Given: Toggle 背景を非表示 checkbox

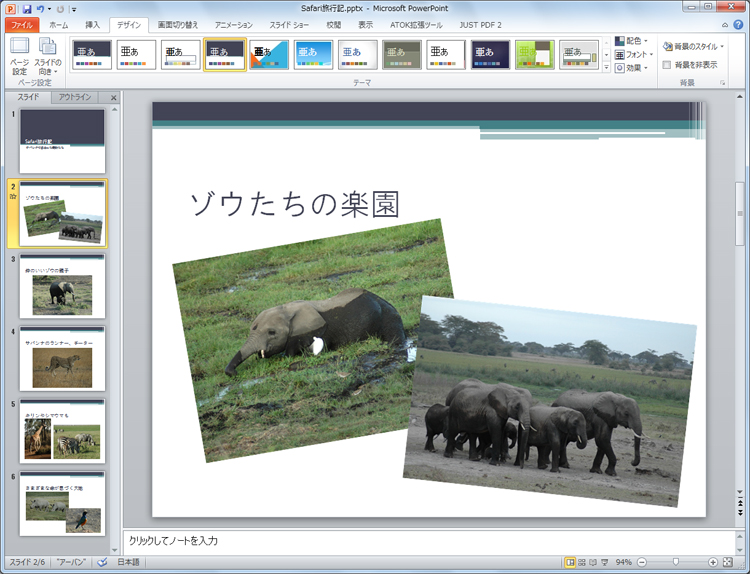Looking at the screenshot, I should pos(667,65).
